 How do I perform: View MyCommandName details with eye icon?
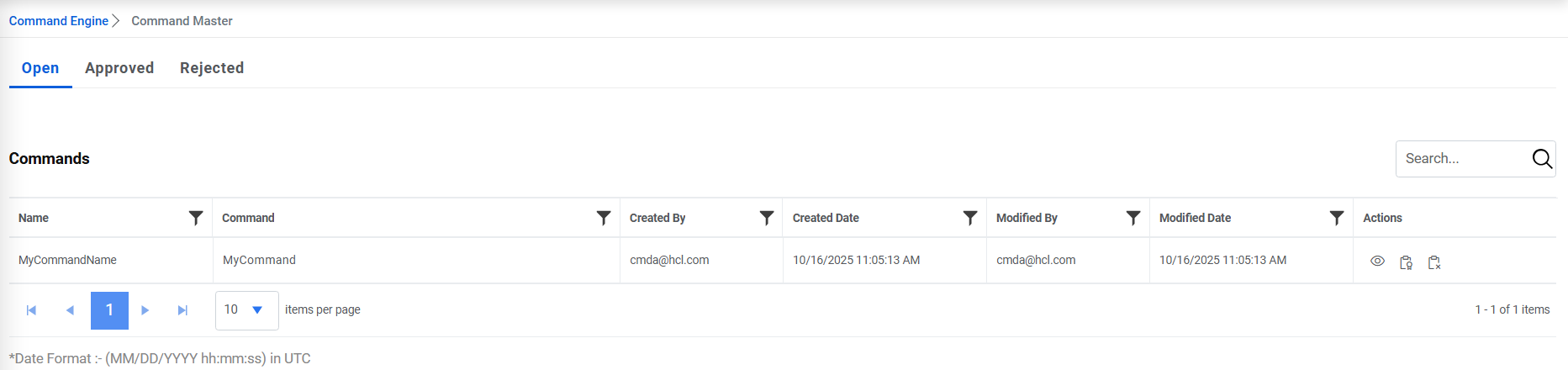click(1377, 262)
